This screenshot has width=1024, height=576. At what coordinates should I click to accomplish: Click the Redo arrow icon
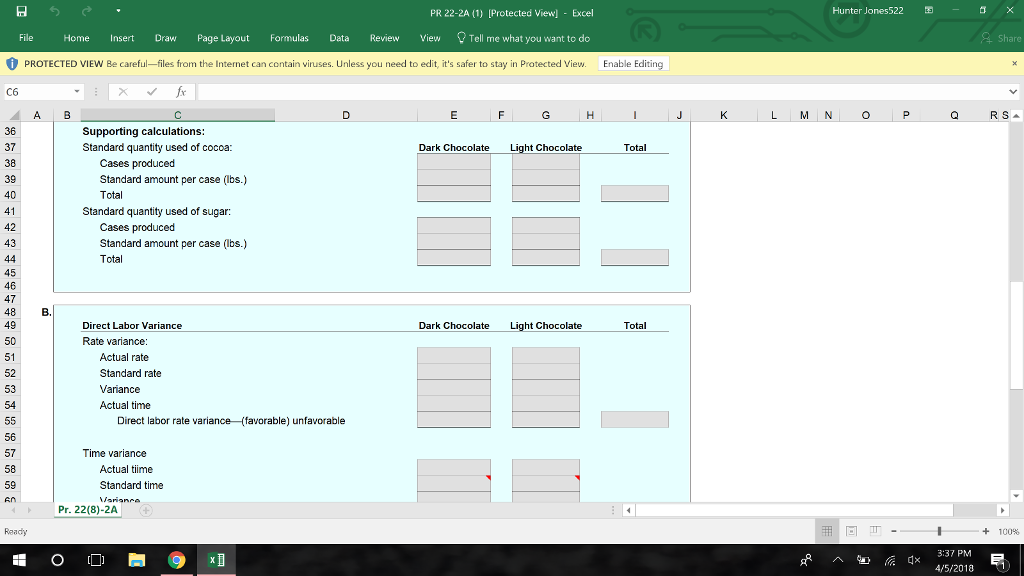(x=86, y=11)
